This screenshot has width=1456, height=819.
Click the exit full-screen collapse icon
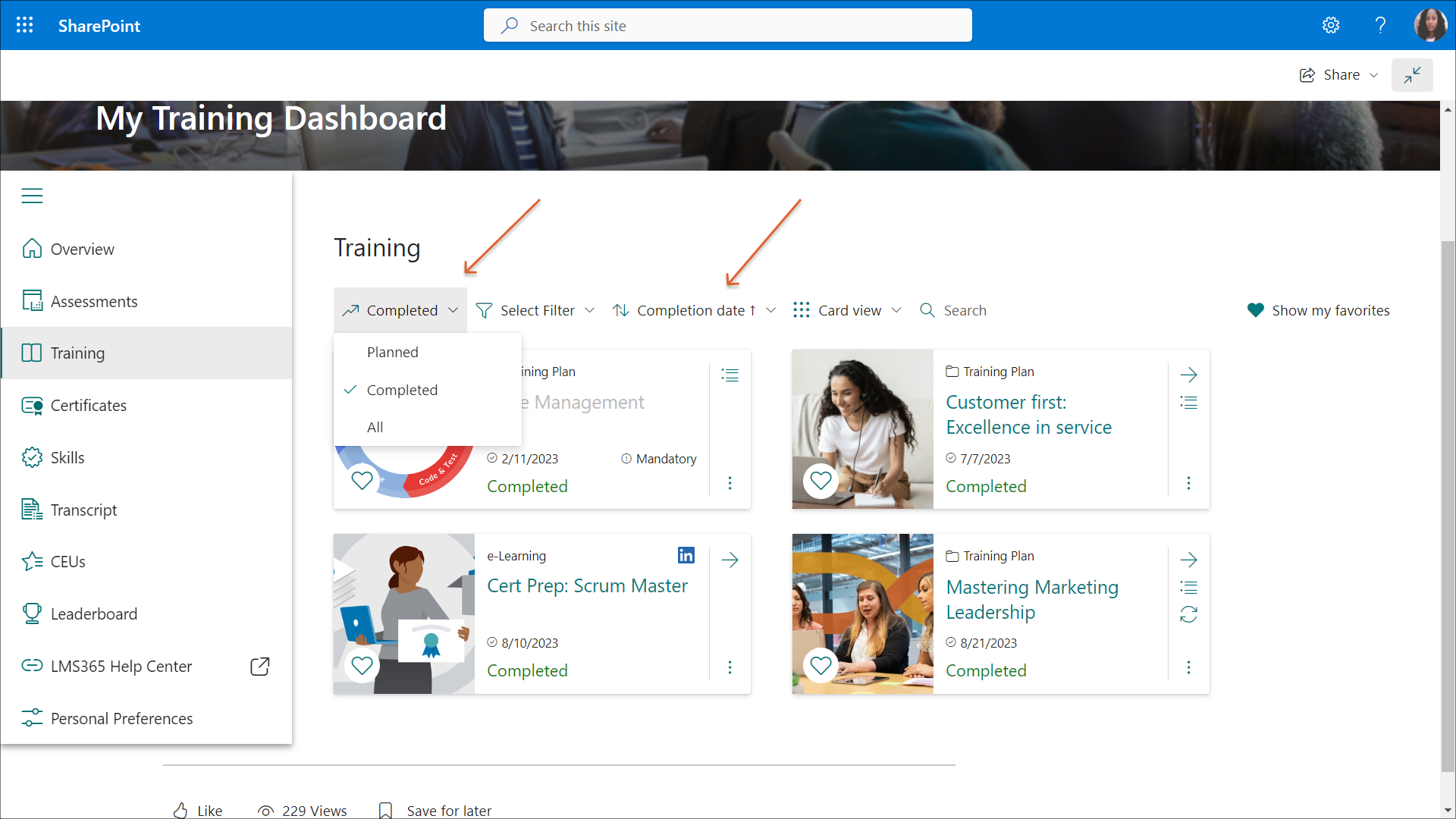[1411, 75]
